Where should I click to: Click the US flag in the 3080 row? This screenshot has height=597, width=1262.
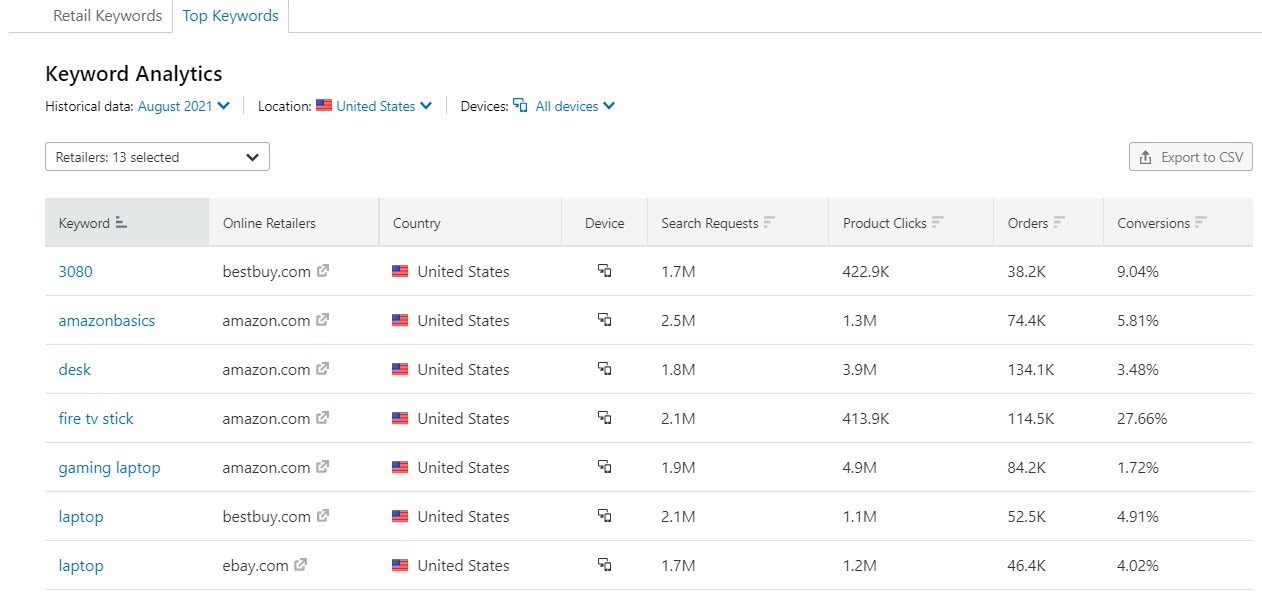pos(400,271)
